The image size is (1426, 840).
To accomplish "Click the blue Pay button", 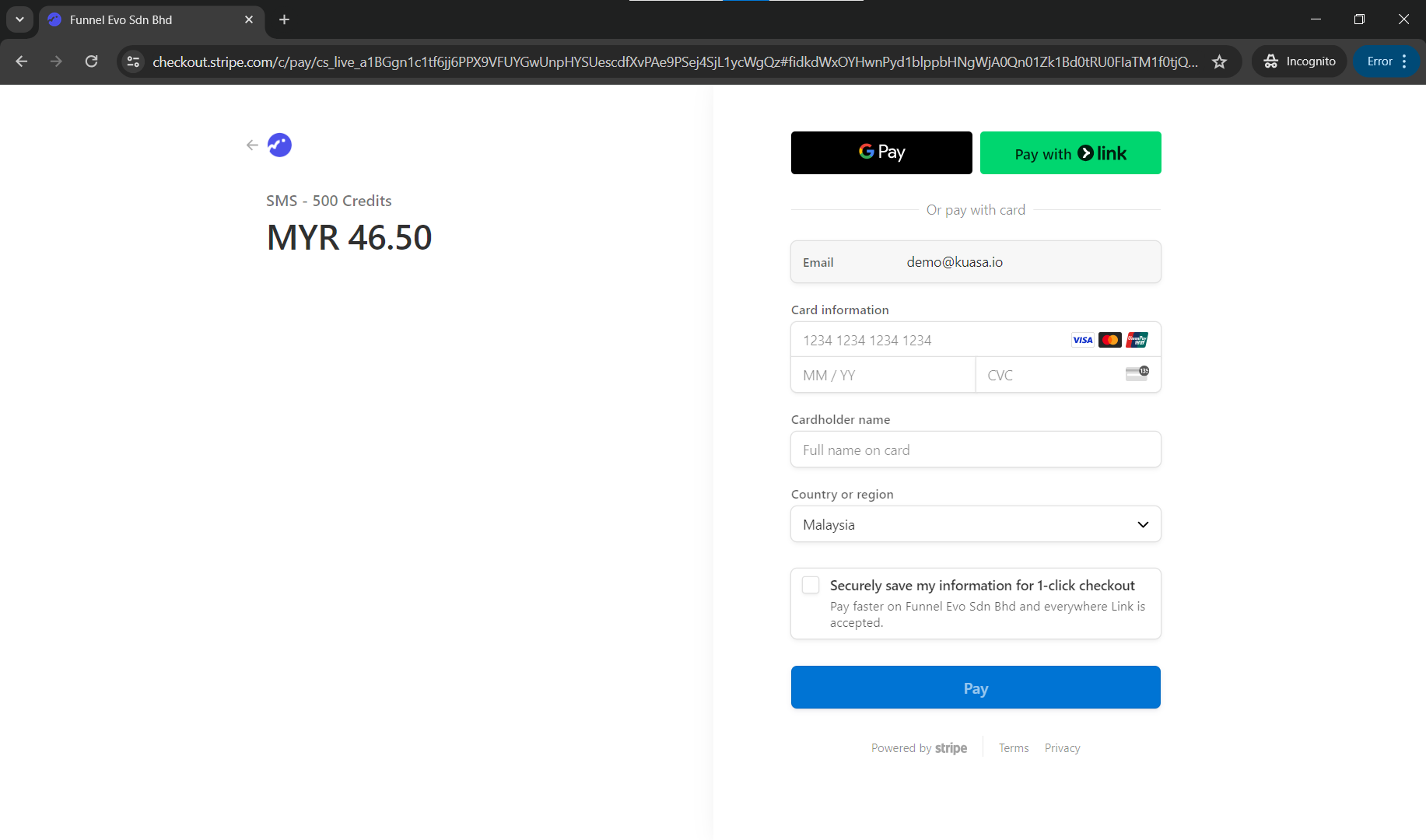I will coord(976,688).
